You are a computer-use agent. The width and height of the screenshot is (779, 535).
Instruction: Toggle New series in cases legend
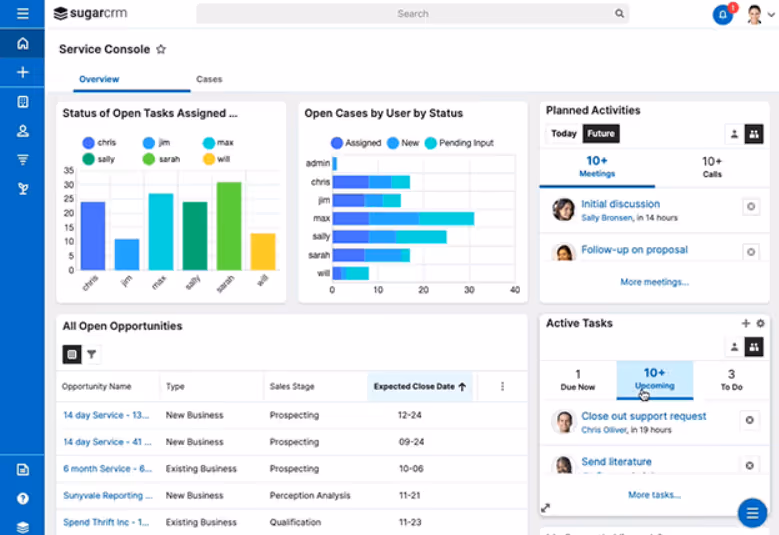(x=403, y=143)
